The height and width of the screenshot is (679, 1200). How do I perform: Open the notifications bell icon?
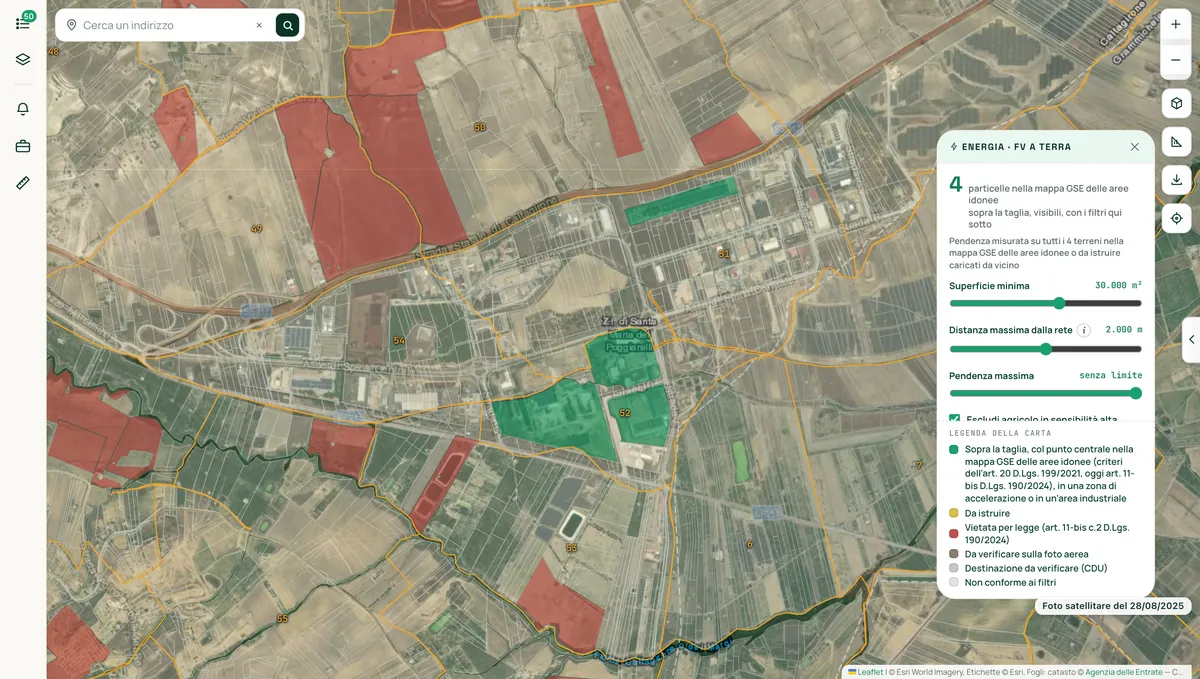point(23,109)
